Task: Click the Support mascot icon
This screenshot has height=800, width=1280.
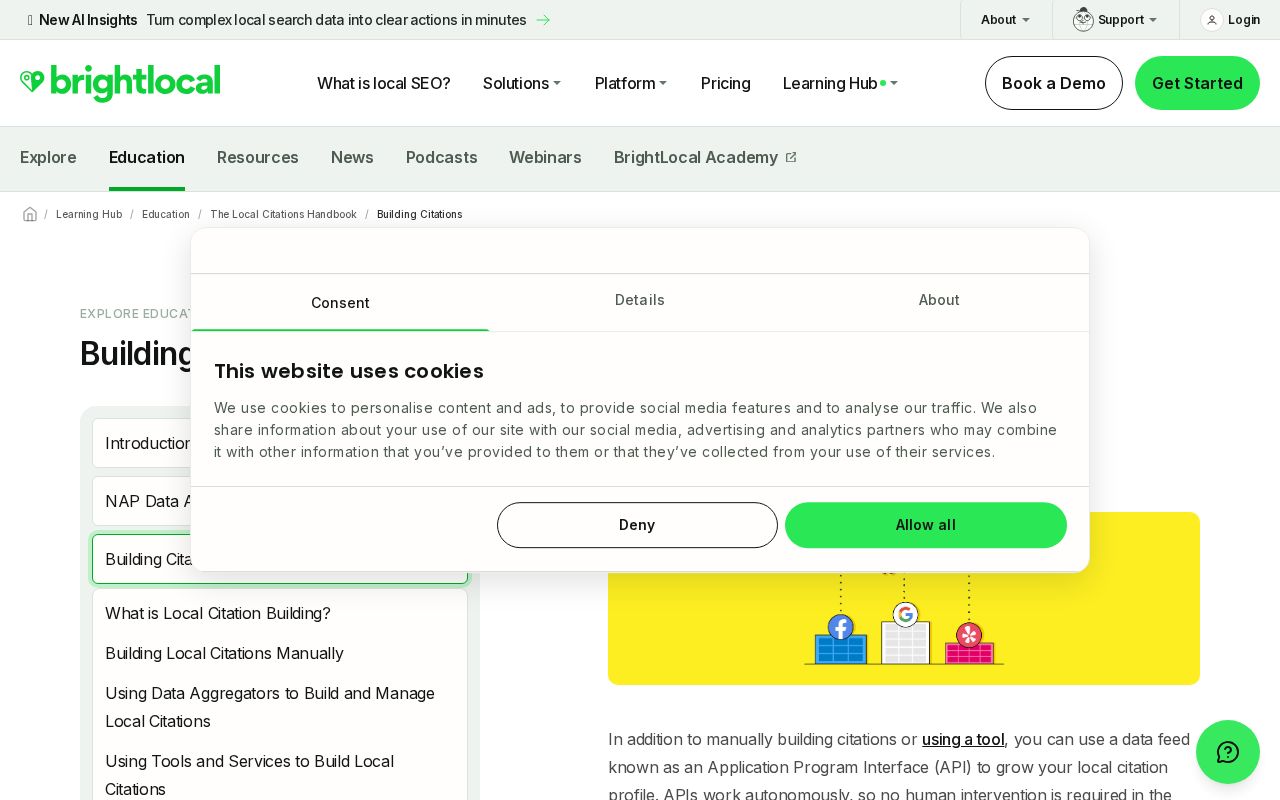Action: (1083, 20)
